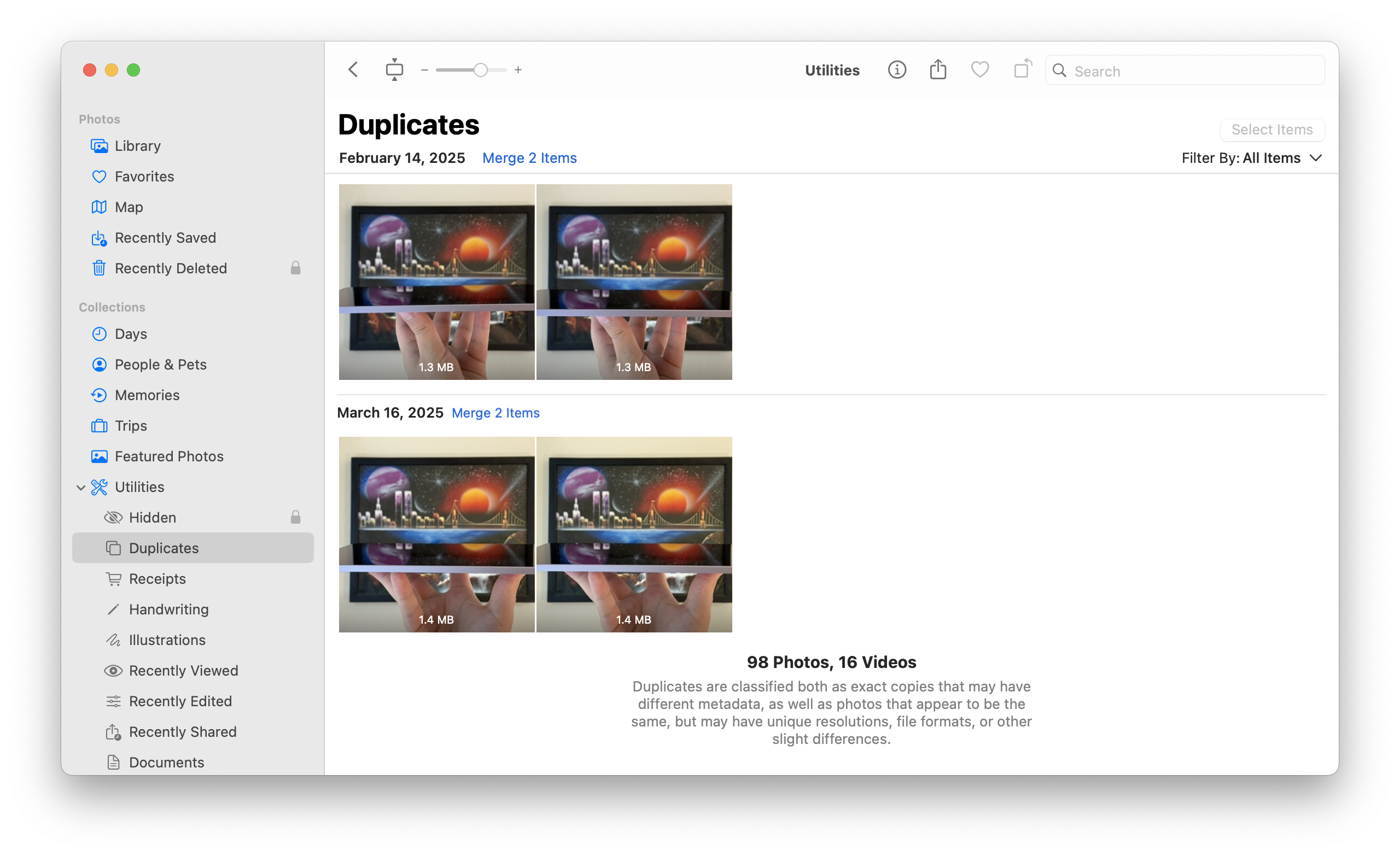Click the Favorite heart icon in toolbar
The height and width of the screenshot is (856, 1400).
[x=979, y=70]
